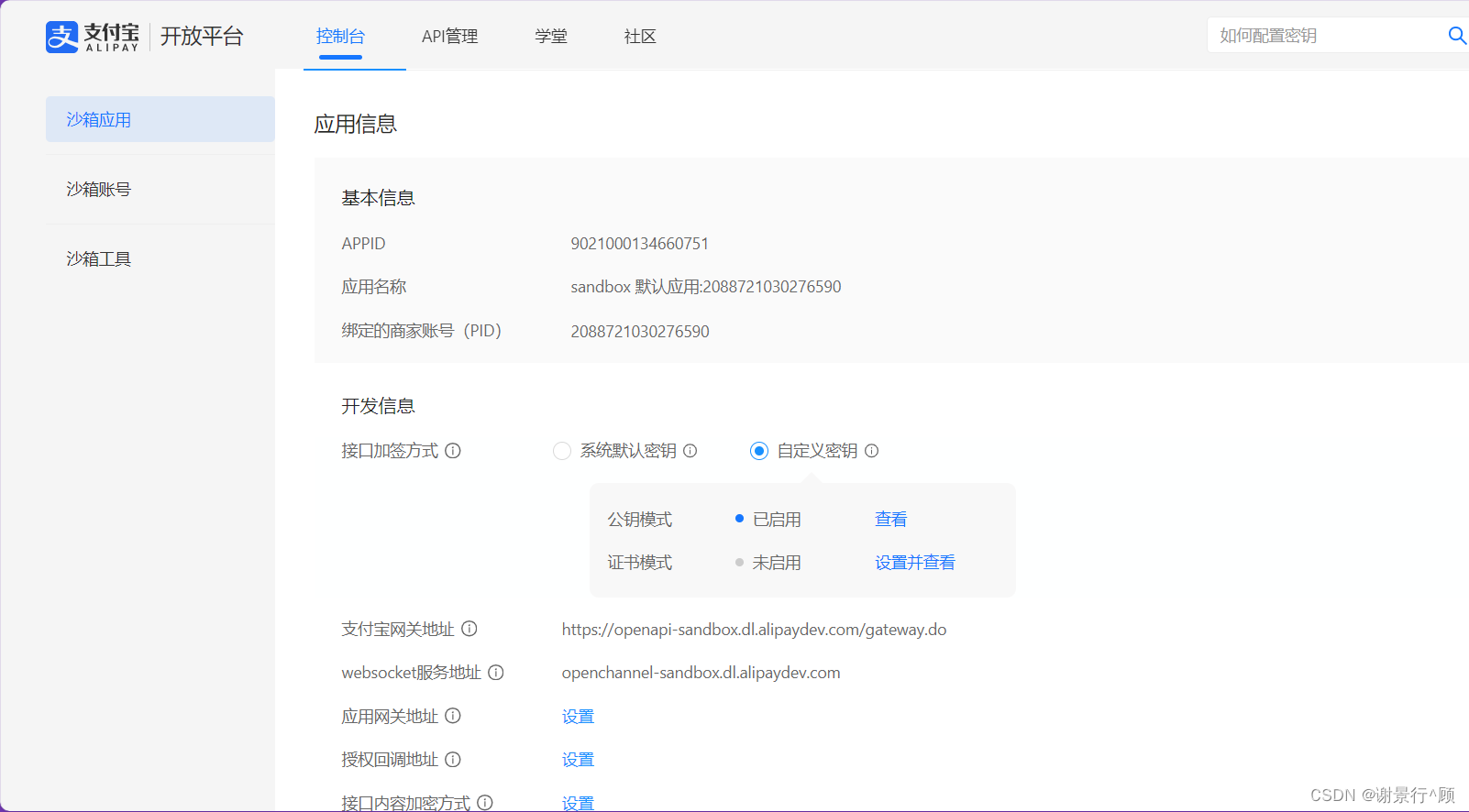Screen dimensions: 1469x812
Task: Open the 社区 tab
Action: click(x=640, y=37)
